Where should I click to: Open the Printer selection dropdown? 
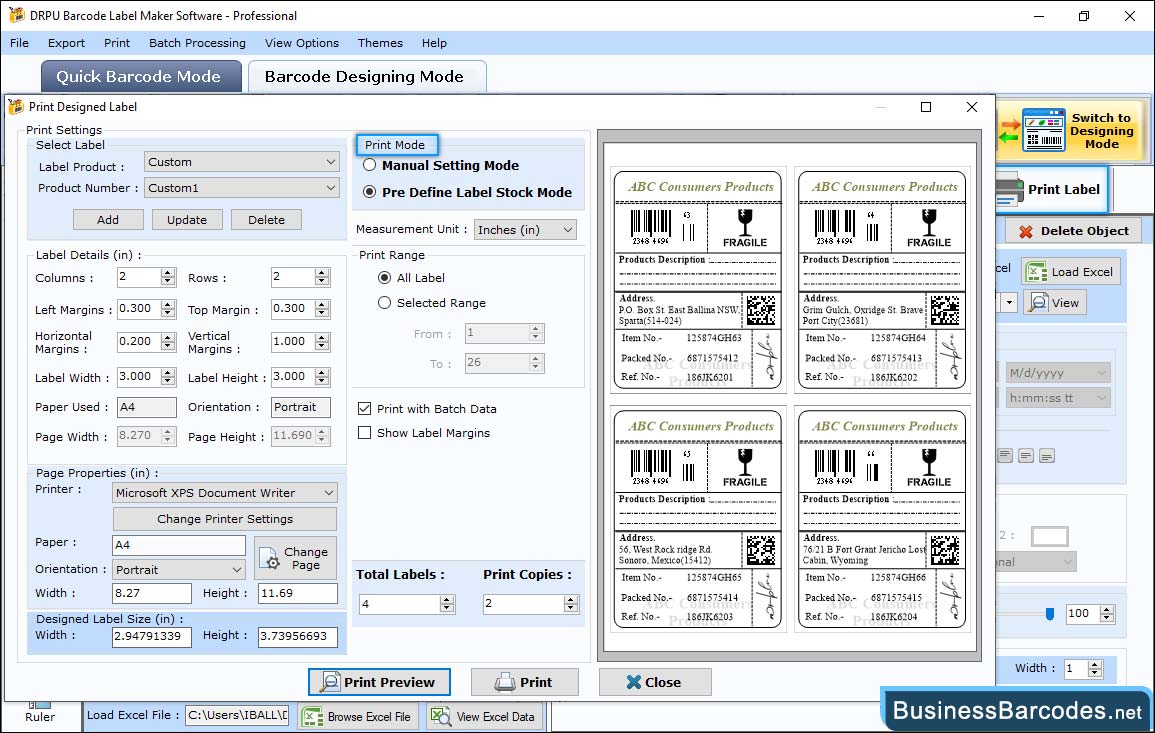(225, 493)
